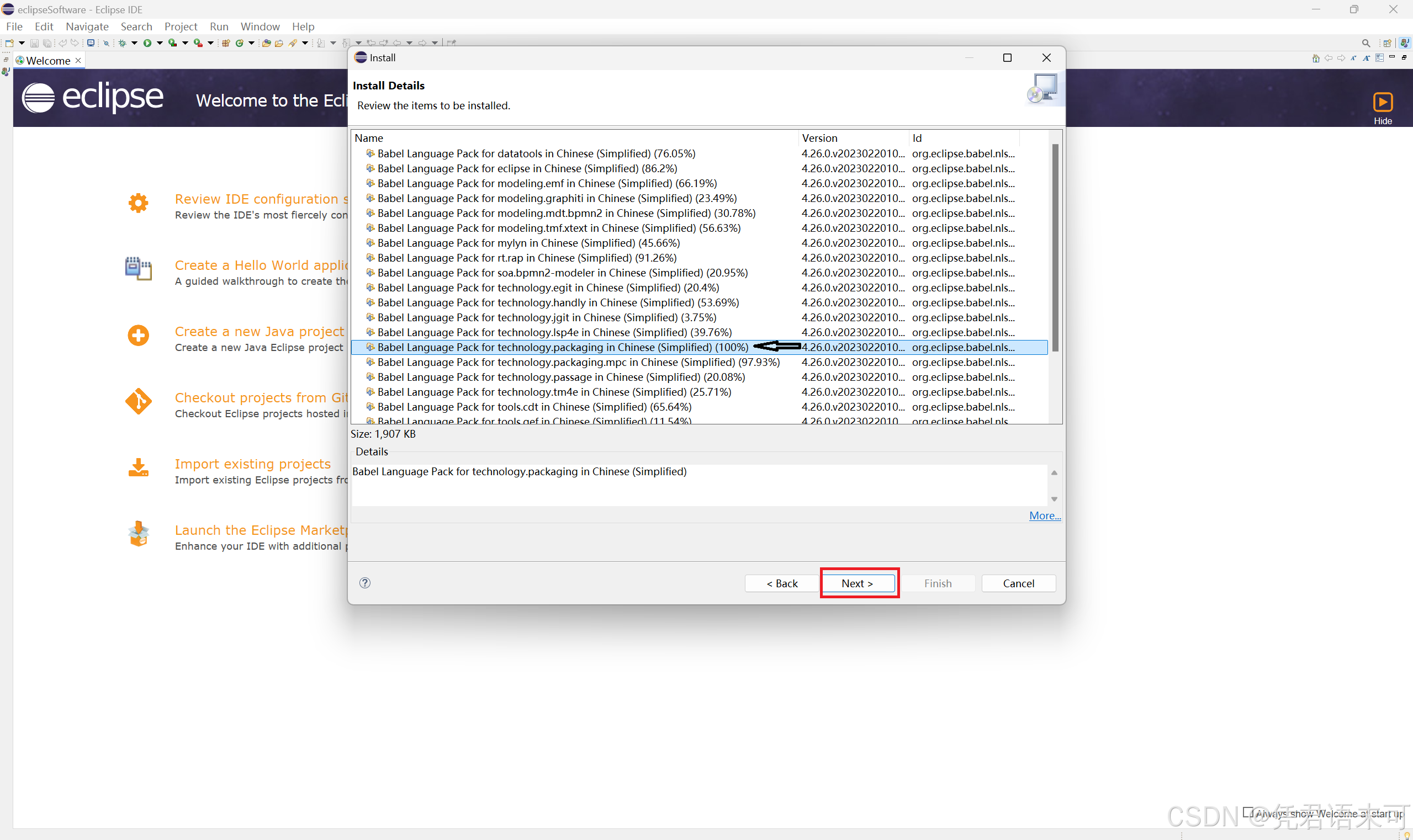Open the Window menu
Screen dimensions: 1413x840
(260, 26)
